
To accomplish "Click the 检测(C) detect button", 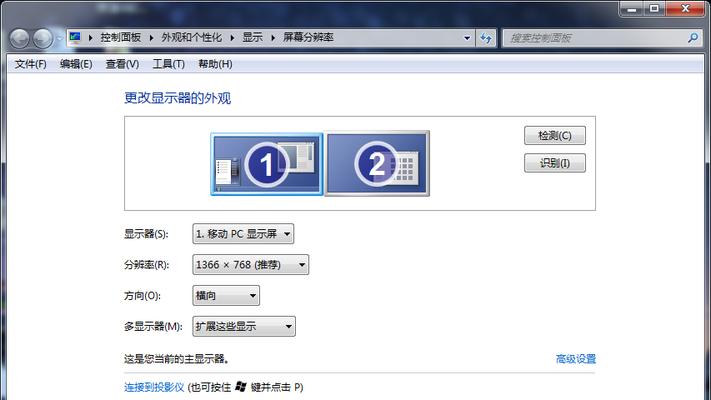I will tap(555, 136).
